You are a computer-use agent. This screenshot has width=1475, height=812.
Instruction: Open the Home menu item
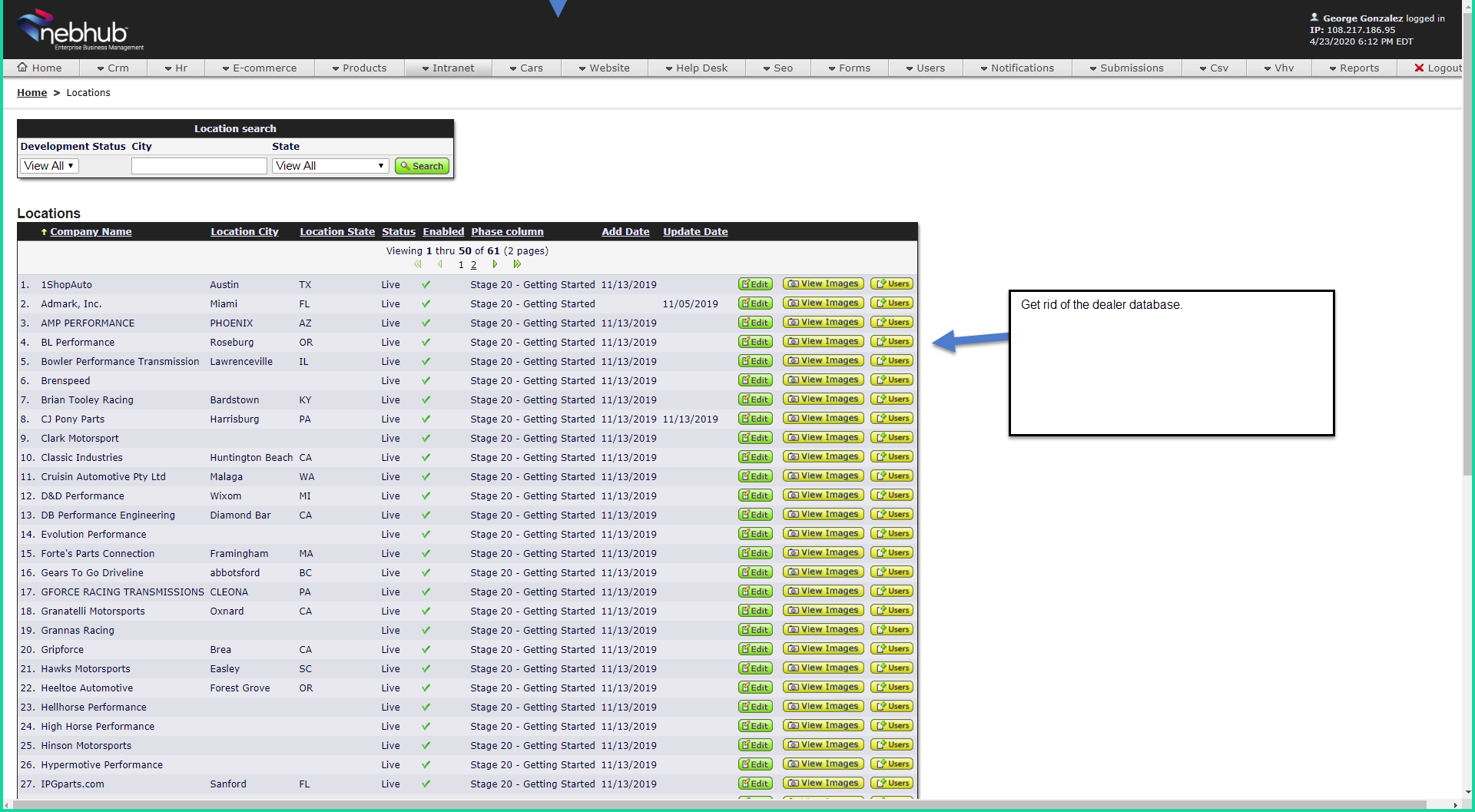click(x=40, y=68)
